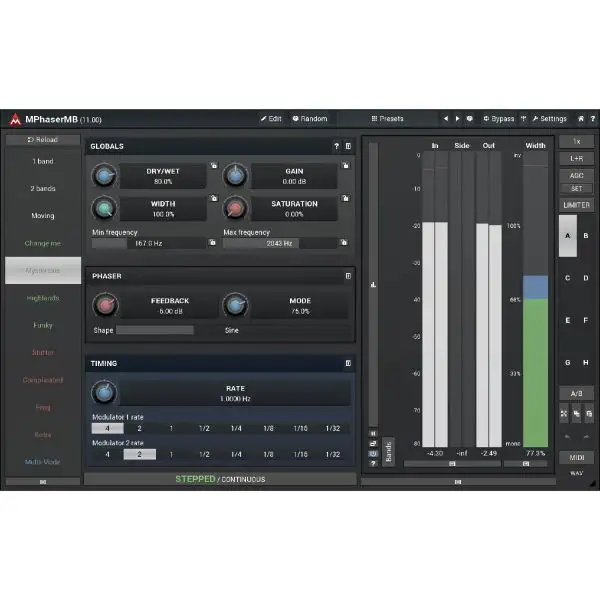Click the redo arrow icon

pos(586,437)
